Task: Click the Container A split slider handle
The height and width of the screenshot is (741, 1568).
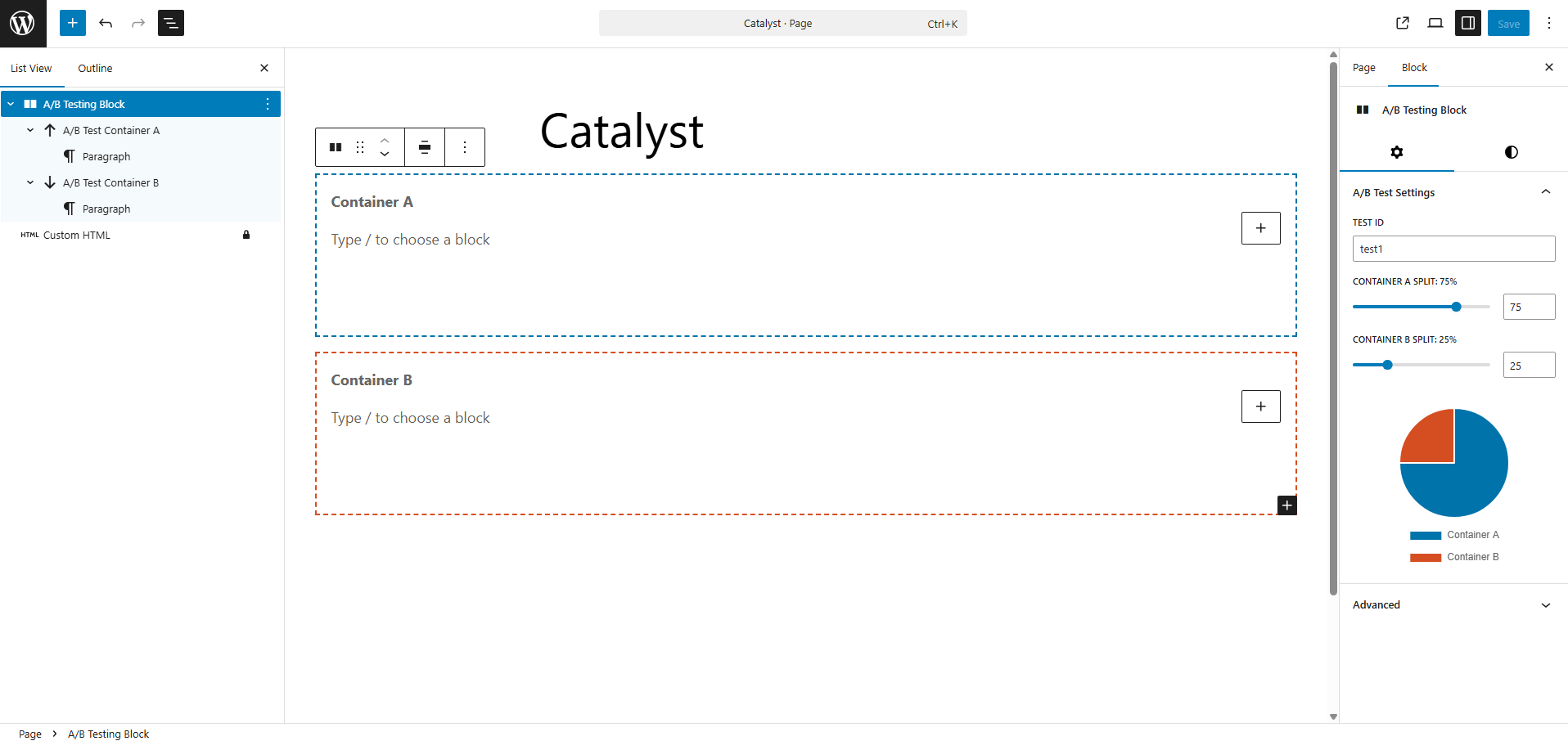Action: tap(1456, 307)
